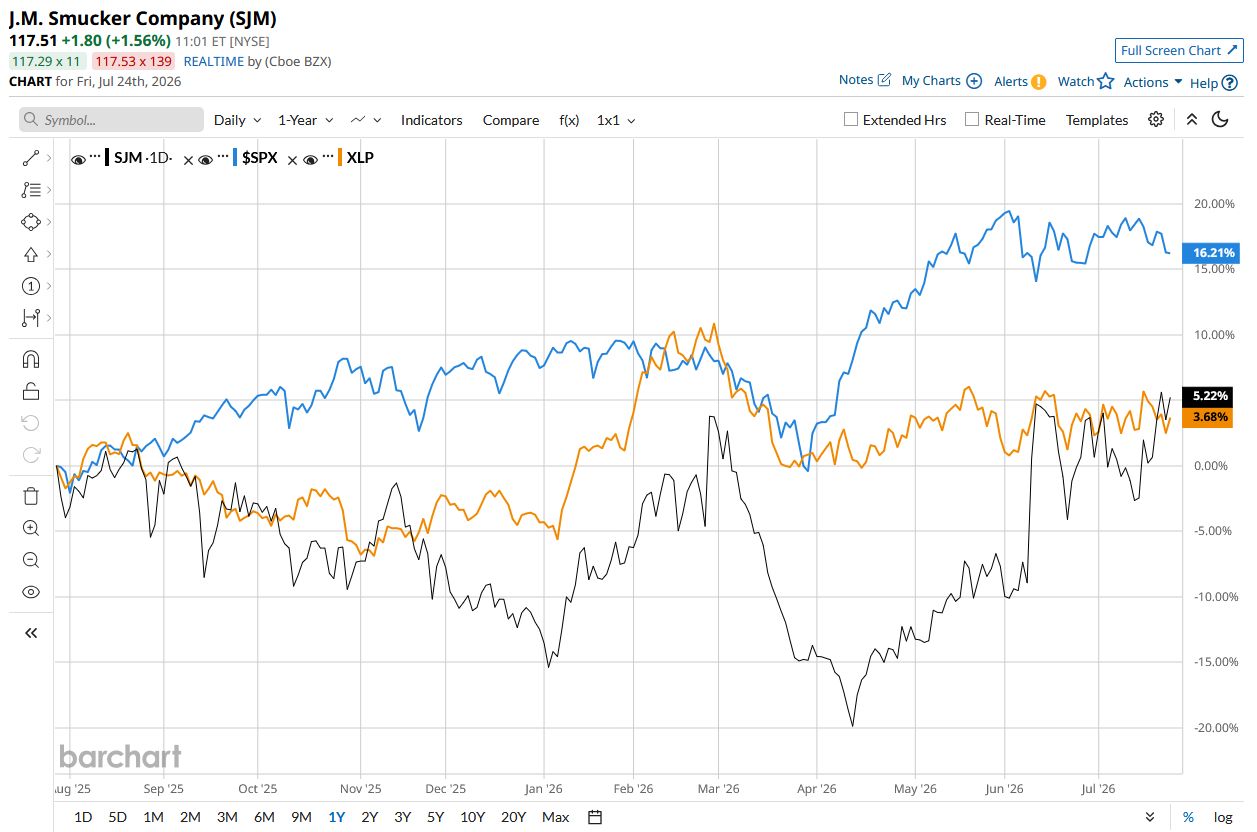The height and width of the screenshot is (832, 1257).
Task: Expand the numbered label tool submenu arrow
Action: coord(48,286)
